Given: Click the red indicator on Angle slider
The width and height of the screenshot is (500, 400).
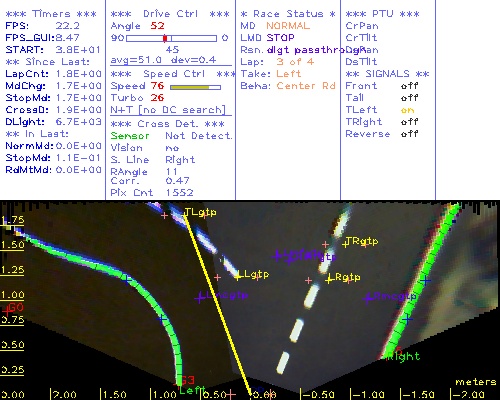Looking at the screenshot, I should [165, 38].
